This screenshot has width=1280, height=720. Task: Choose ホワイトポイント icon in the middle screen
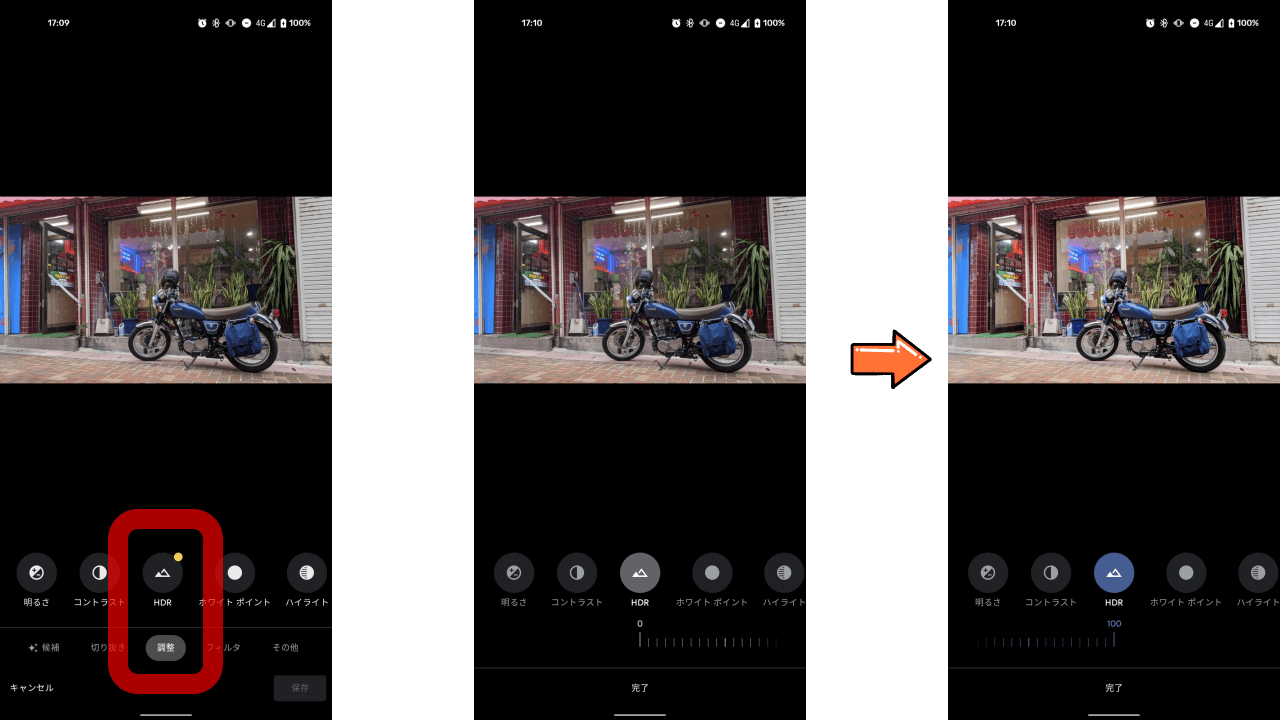[x=712, y=573]
